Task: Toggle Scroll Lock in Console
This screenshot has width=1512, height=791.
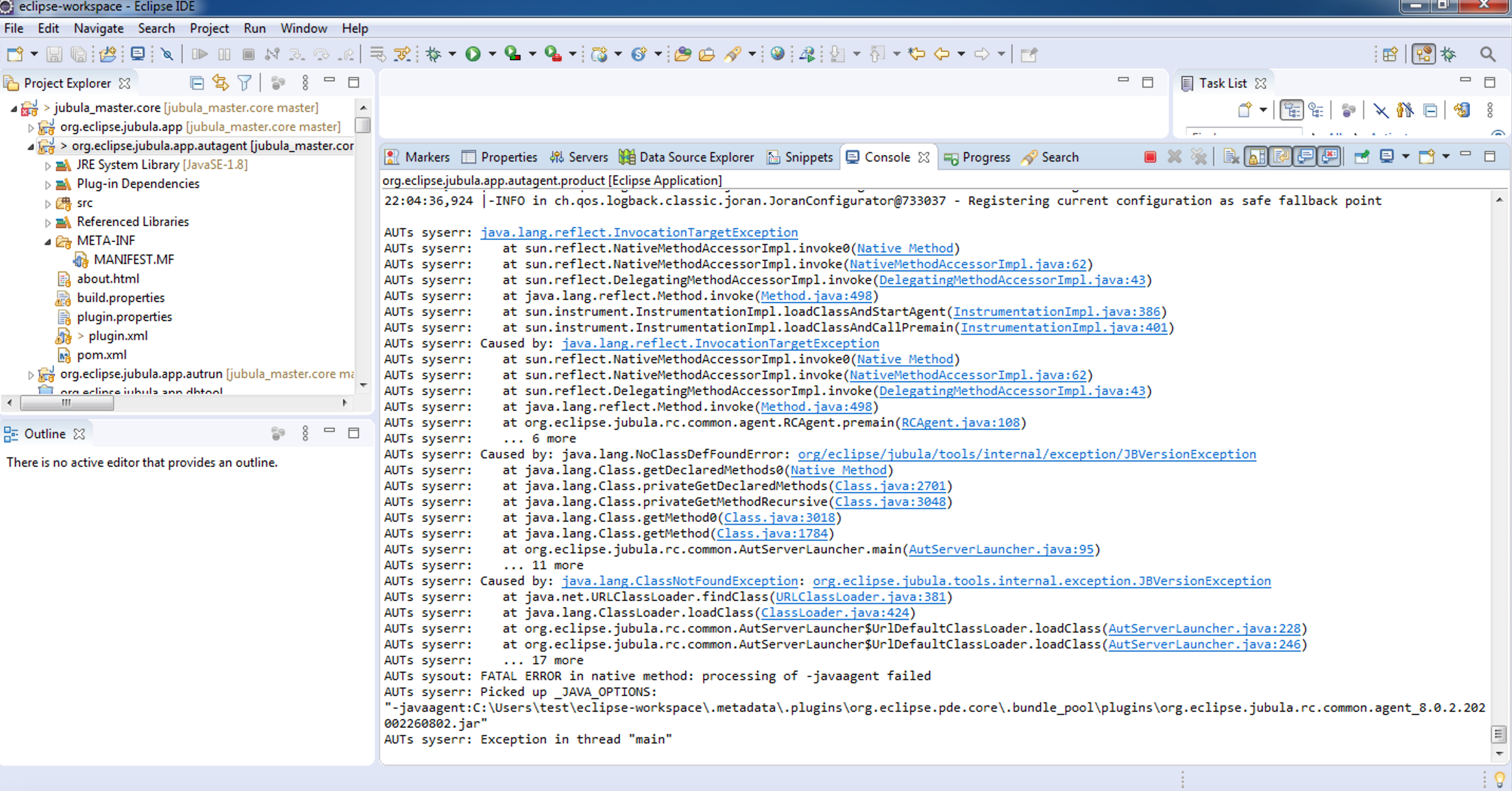Action: 1256,157
